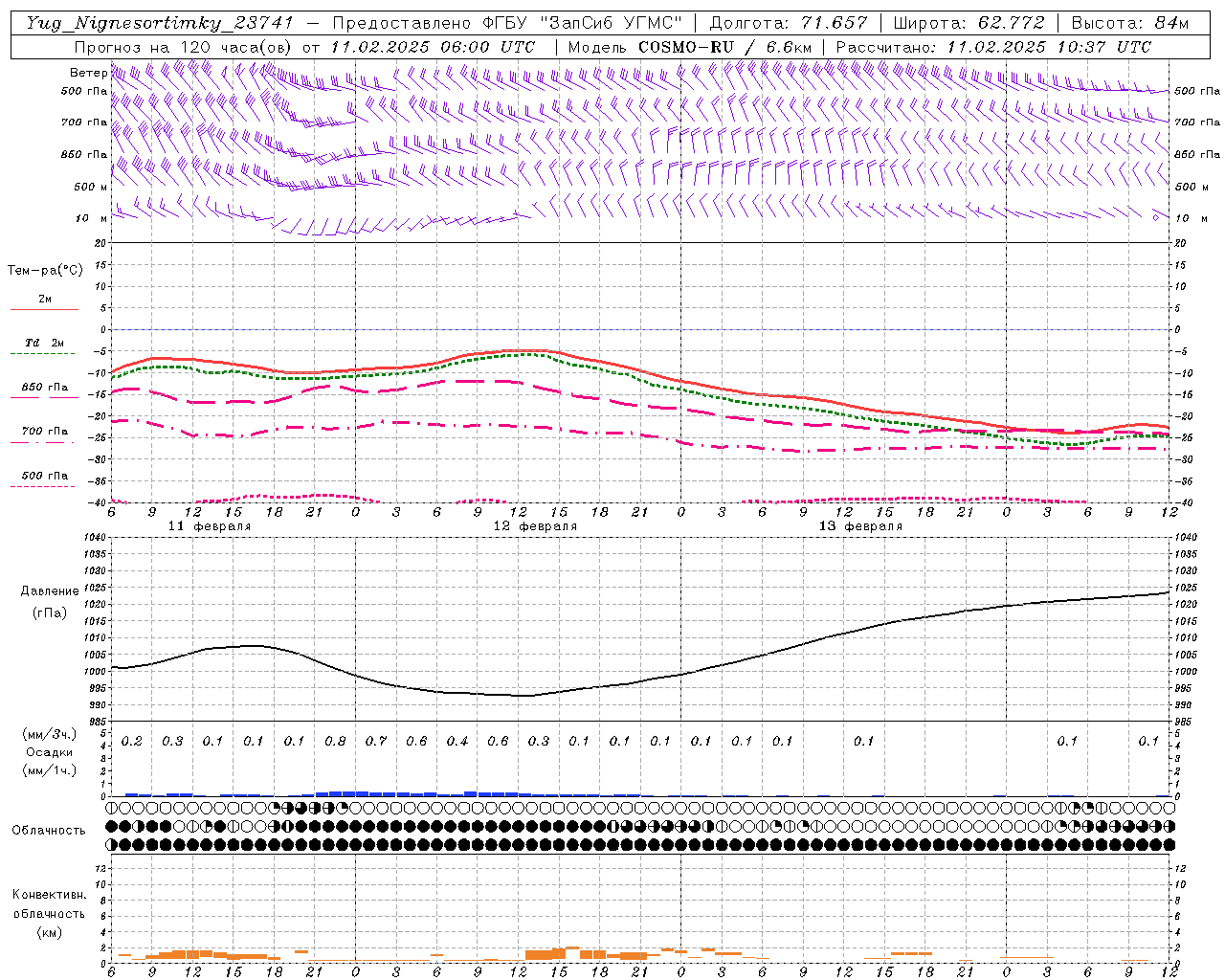Click the model name COSMO-RU / 6.6км
The width and height of the screenshot is (1225, 980).
[725, 47]
